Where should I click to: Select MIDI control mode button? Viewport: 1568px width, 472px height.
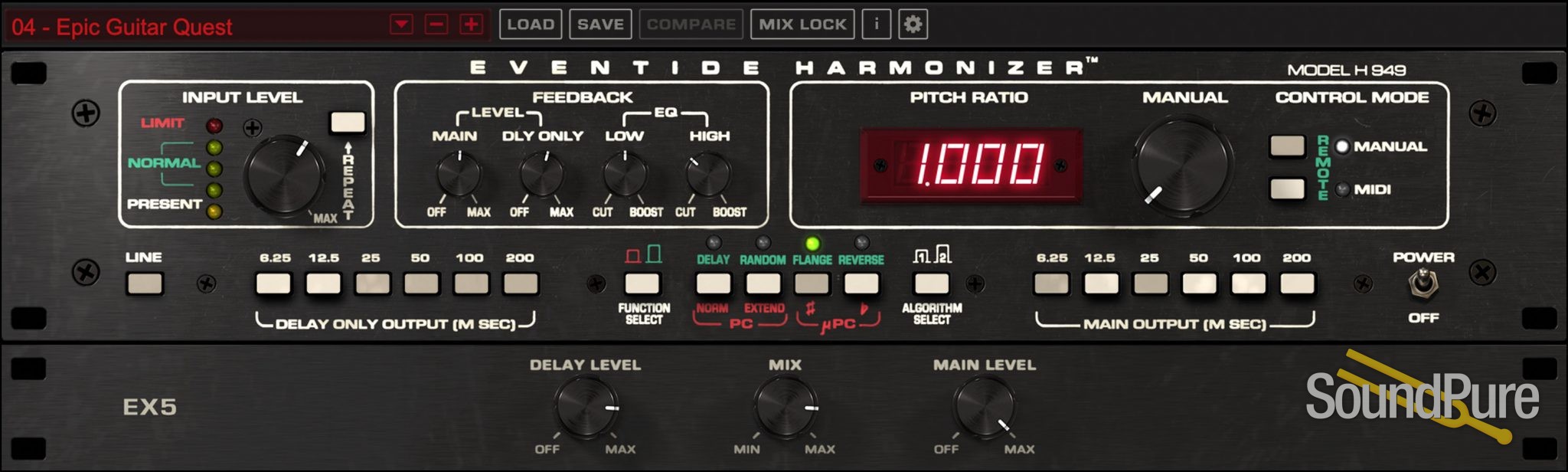(1287, 188)
